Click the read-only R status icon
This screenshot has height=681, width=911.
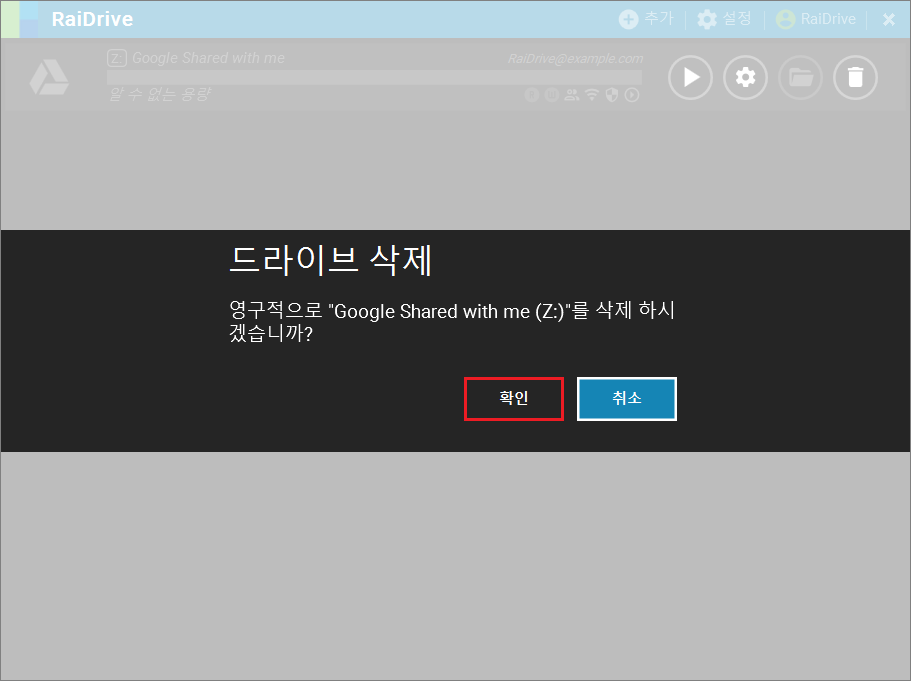click(532, 95)
